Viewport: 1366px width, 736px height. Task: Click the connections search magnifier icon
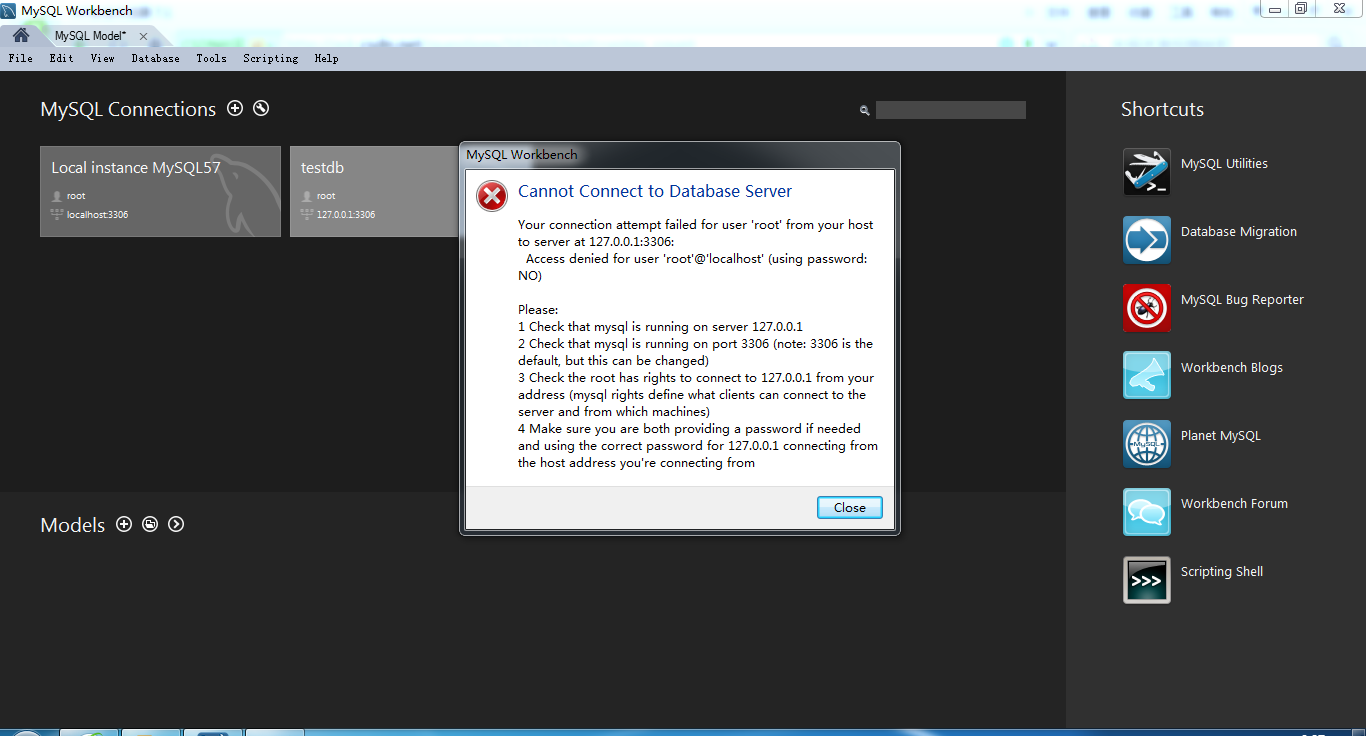point(865,111)
